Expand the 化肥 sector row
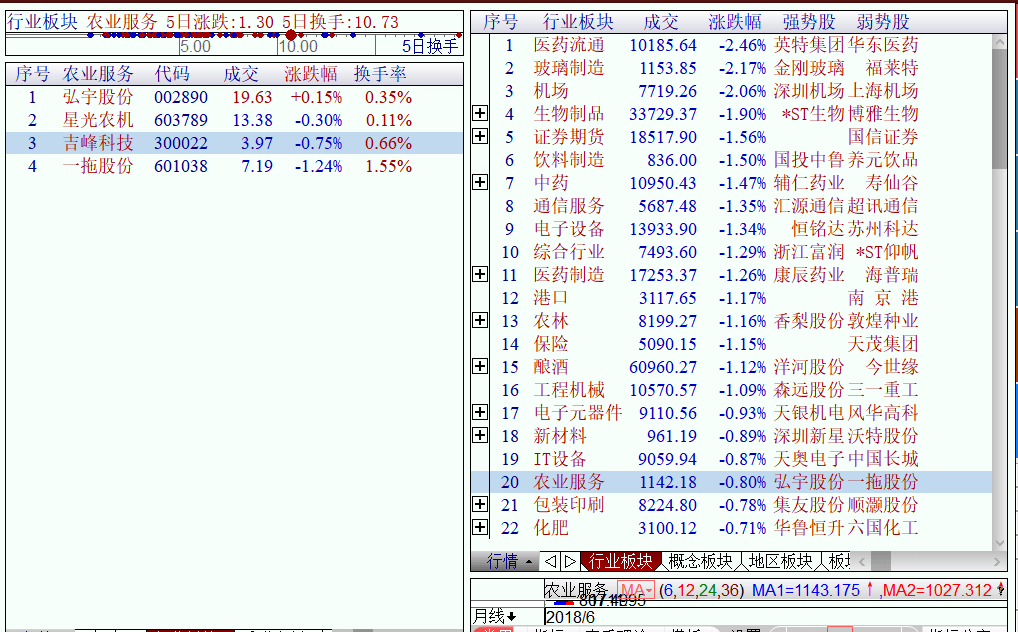The width and height of the screenshot is (1018, 632). tap(480, 527)
